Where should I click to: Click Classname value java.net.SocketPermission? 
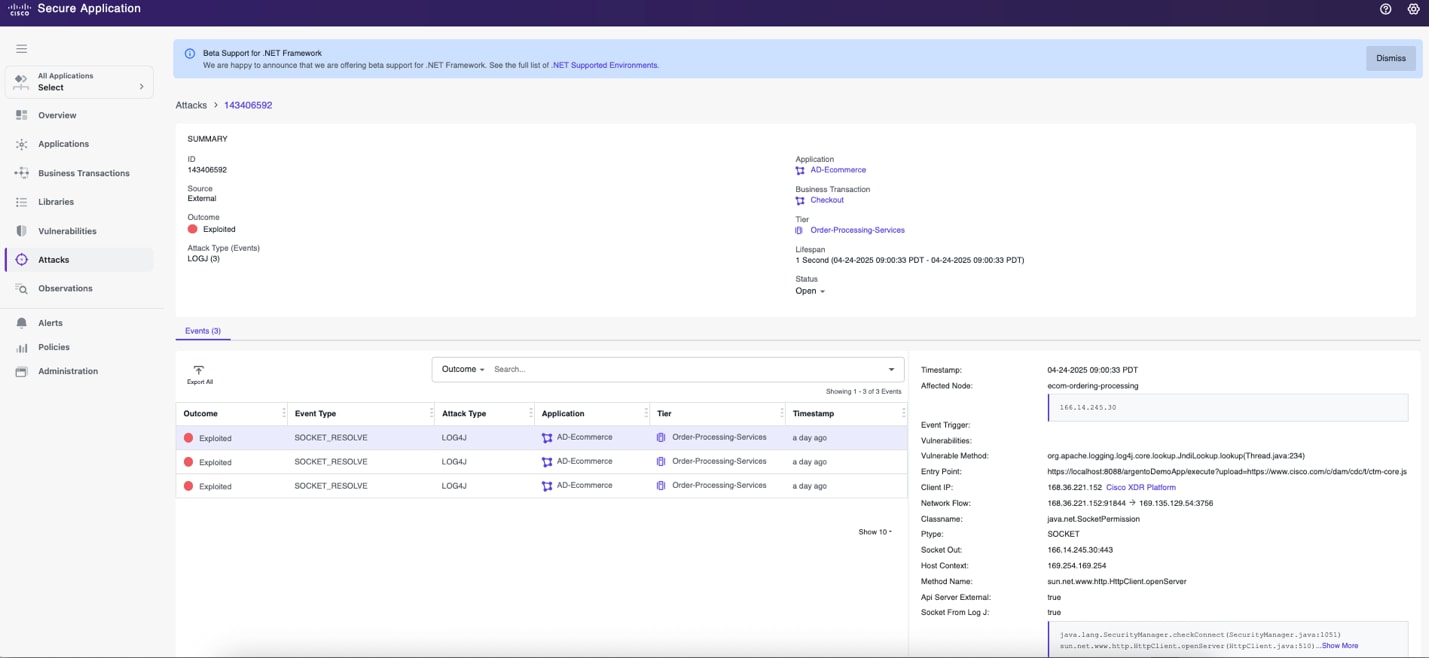coord(1093,519)
